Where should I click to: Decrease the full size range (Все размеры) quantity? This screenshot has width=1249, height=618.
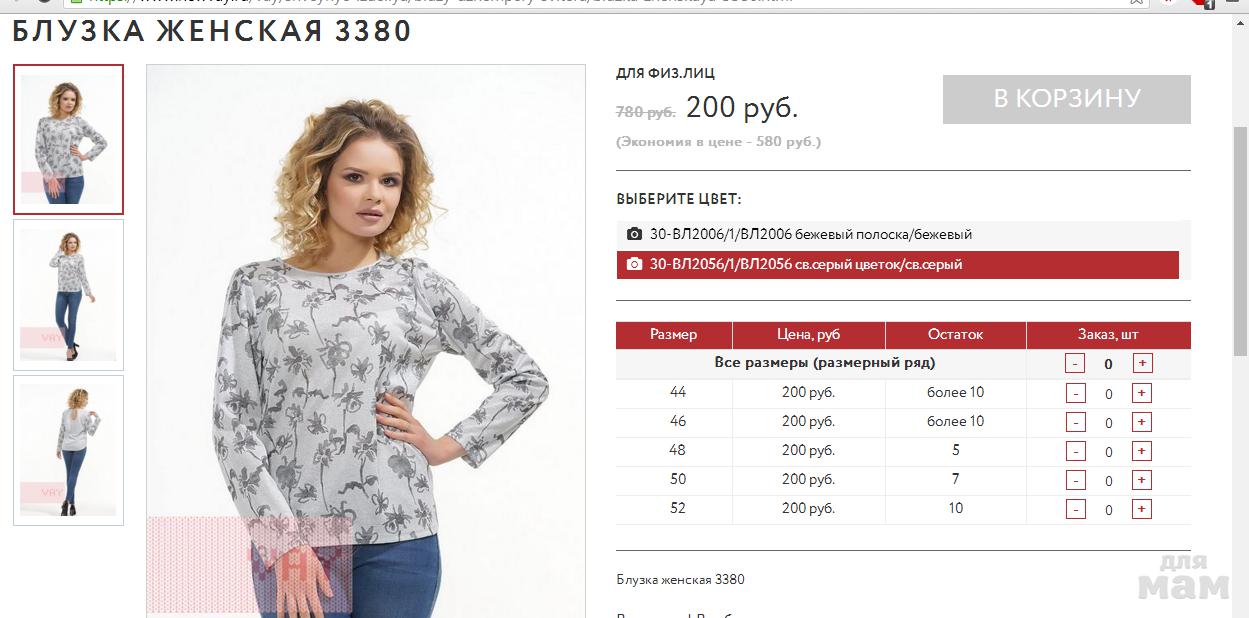pos(1075,363)
